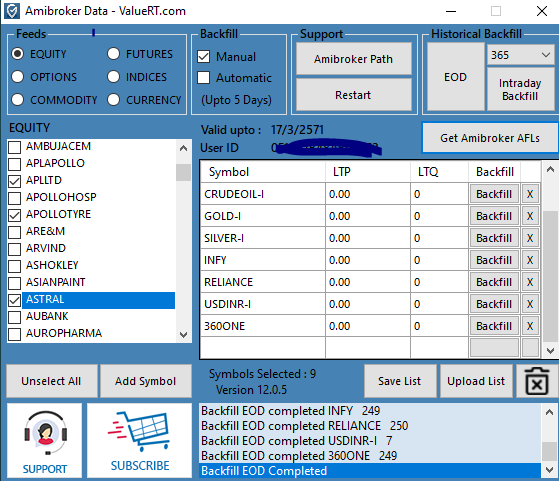This screenshot has height=481, width=559.
Task: Remove SILVER-I with its X button
Action: [530, 238]
